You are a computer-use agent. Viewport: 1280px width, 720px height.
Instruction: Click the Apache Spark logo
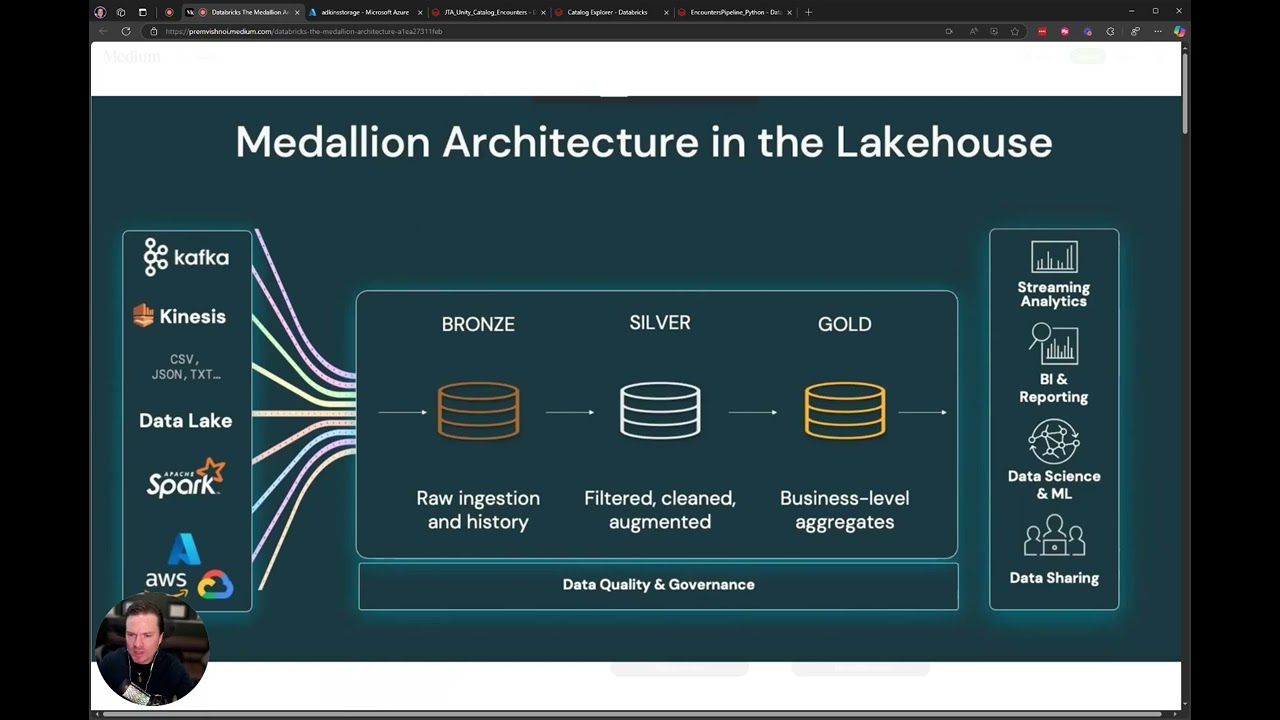click(x=186, y=478)
